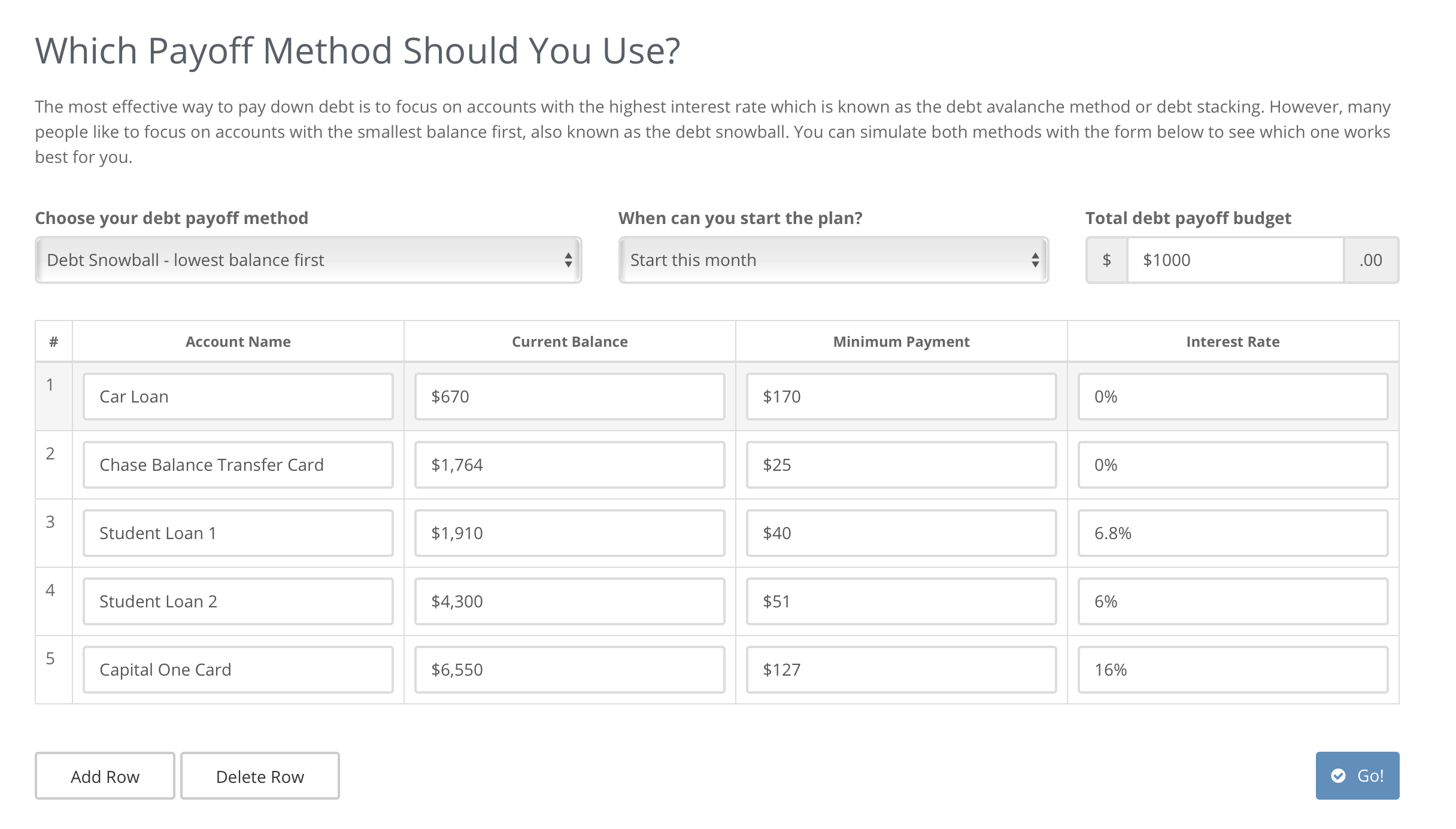Click the $170 minimum payment field
The height and width of the screenshot is (829, 1456).
tap(901, 397)
